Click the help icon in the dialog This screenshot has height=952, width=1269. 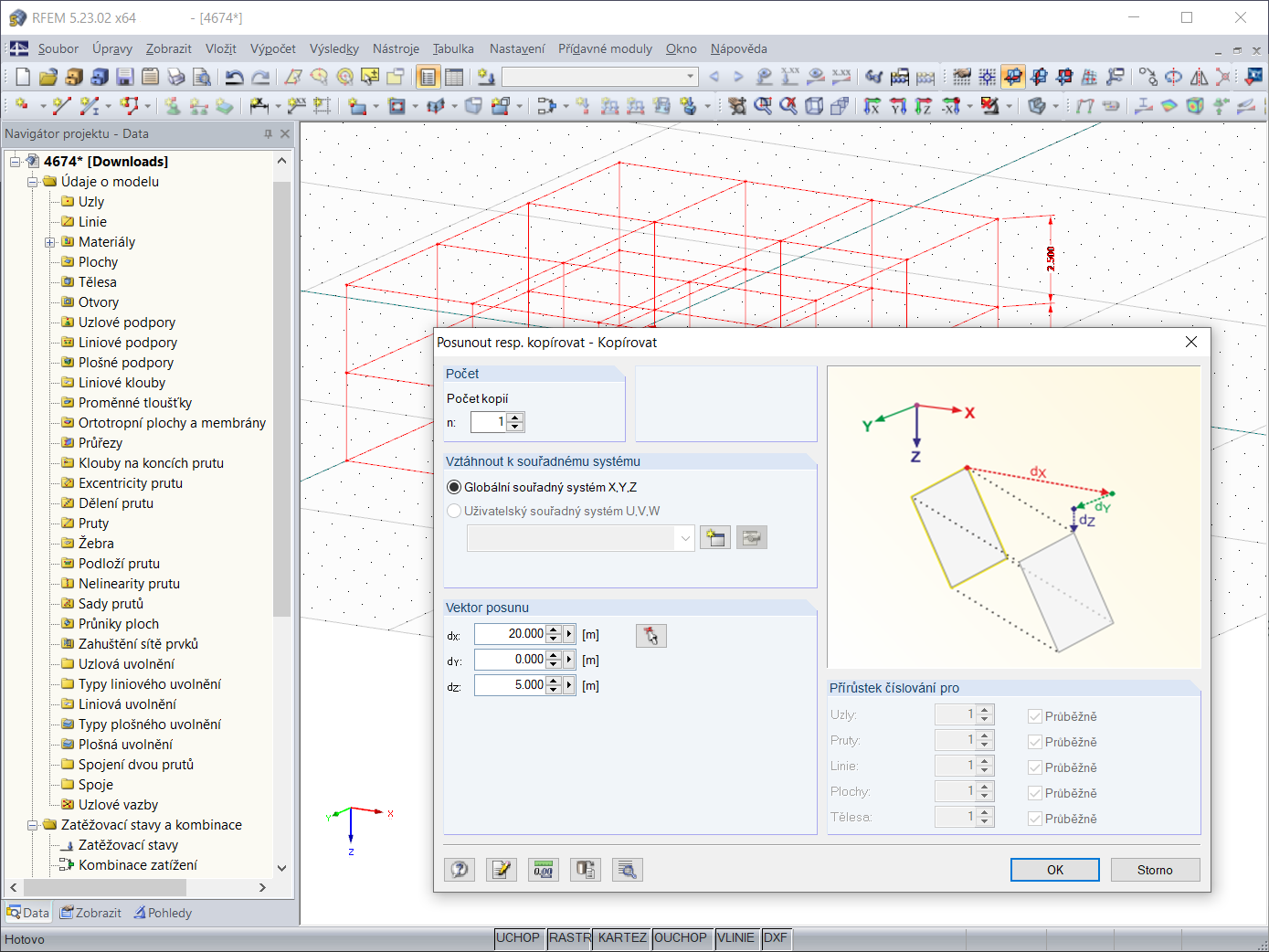click(x=460, y=870)
